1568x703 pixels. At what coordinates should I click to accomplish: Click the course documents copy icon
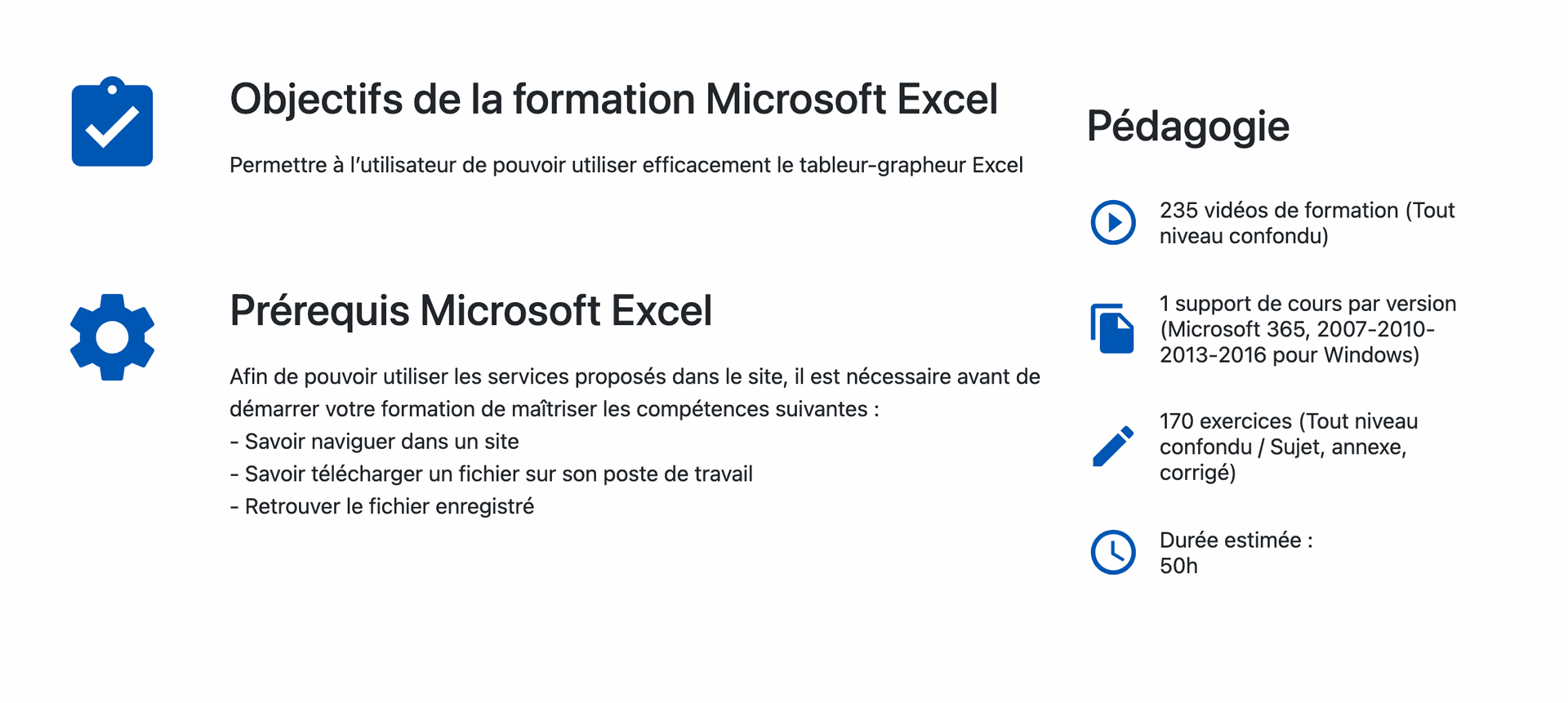tap(1112, 328)
